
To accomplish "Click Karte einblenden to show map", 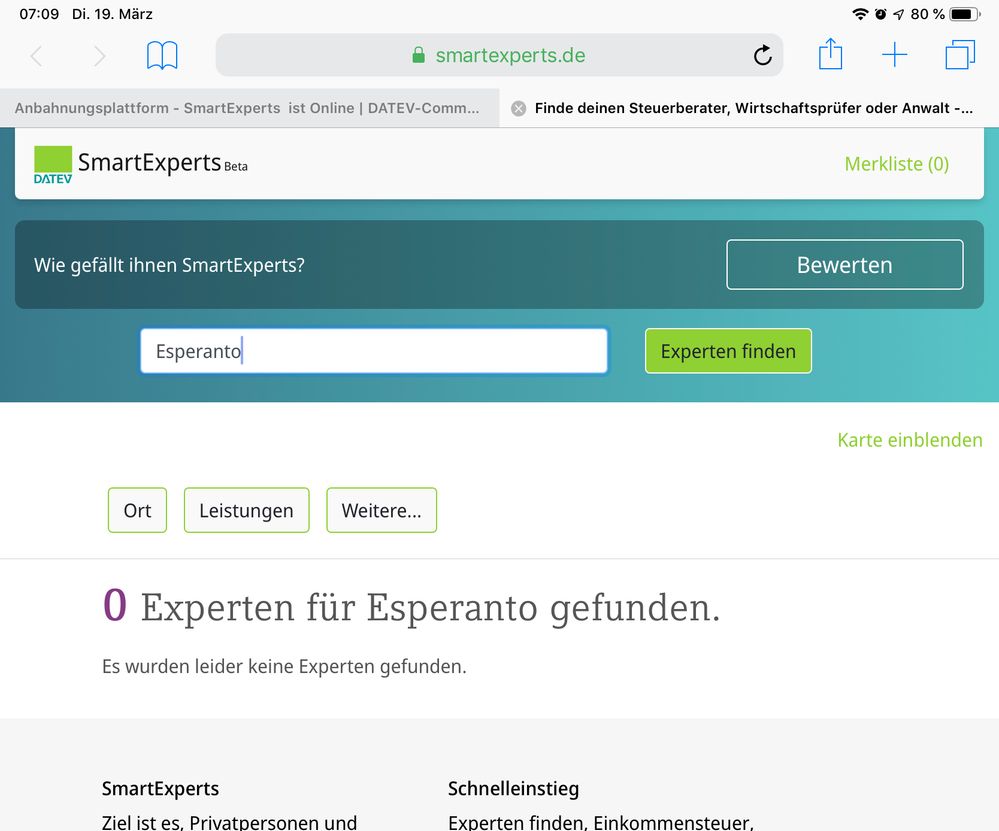I will [x=910, y=440].
